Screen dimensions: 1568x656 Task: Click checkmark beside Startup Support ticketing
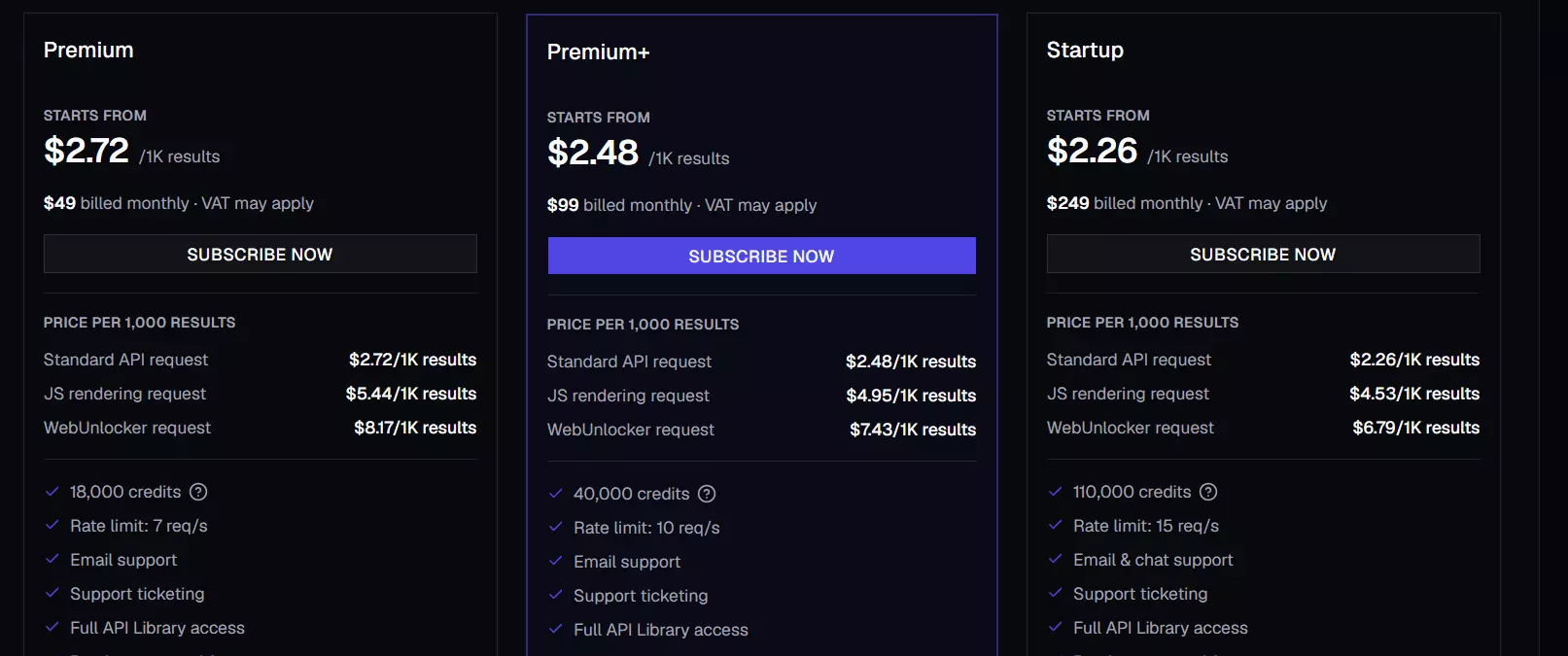pos(1056,594)
